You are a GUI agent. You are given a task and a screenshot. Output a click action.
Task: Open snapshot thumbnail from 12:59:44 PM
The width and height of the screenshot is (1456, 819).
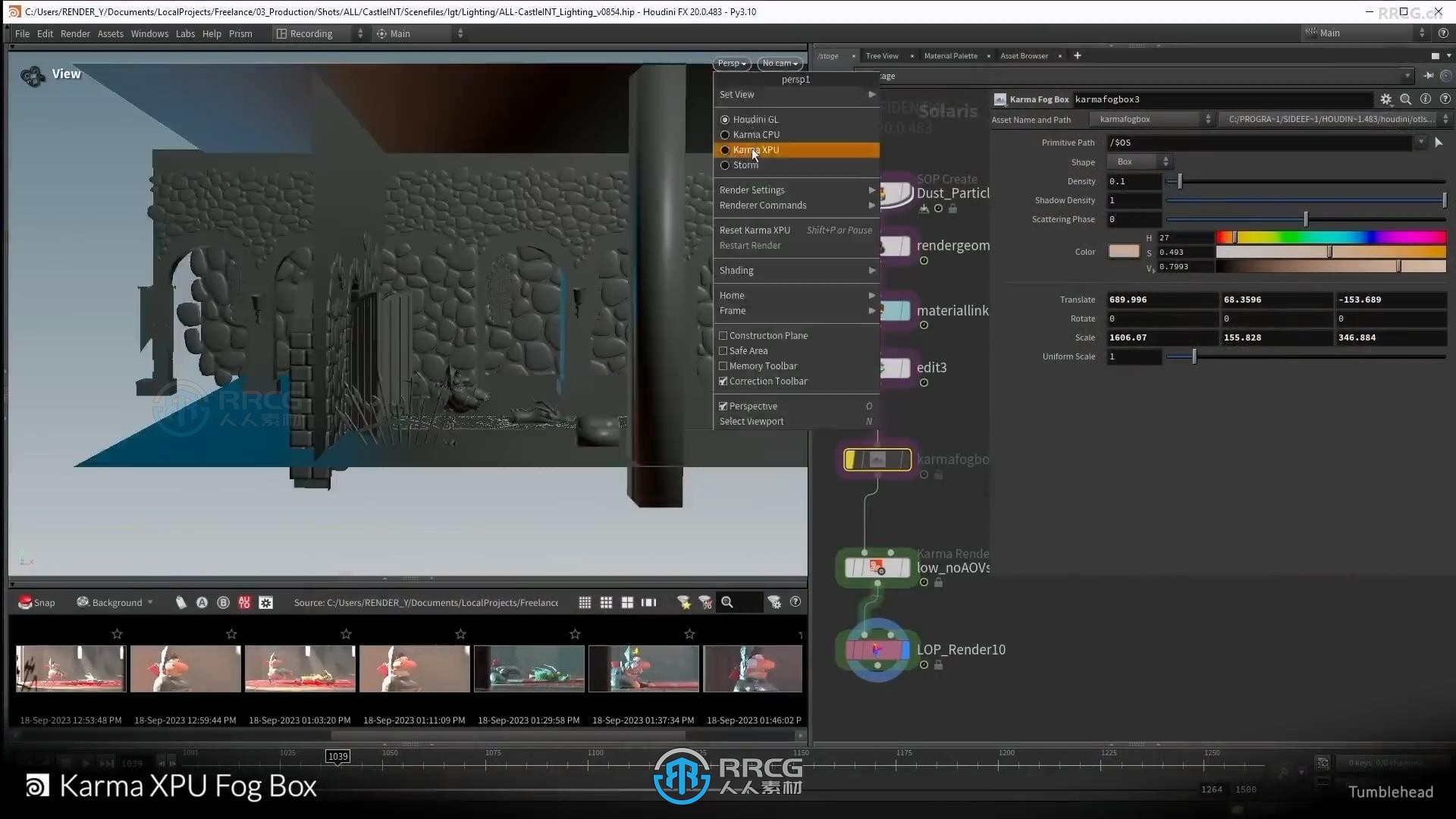point(185,668)
